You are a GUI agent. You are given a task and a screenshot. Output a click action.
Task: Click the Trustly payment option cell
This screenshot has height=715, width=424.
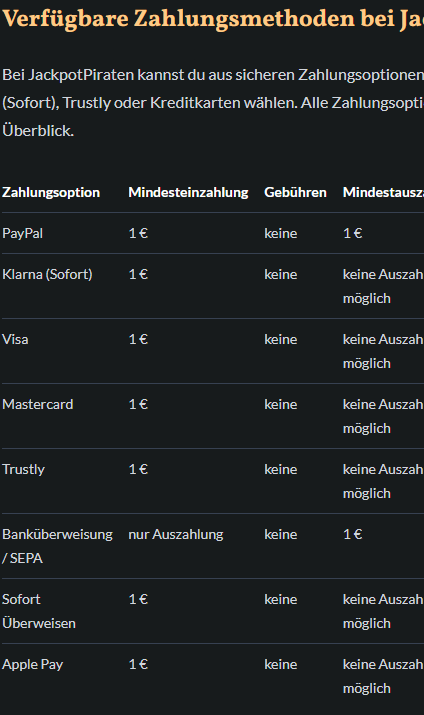[23, 470]
